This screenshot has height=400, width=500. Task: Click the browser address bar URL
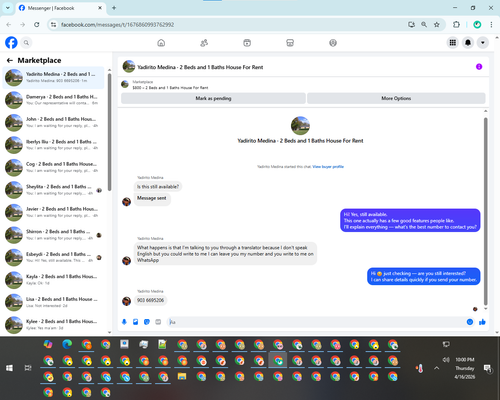(x=117, y=25)
